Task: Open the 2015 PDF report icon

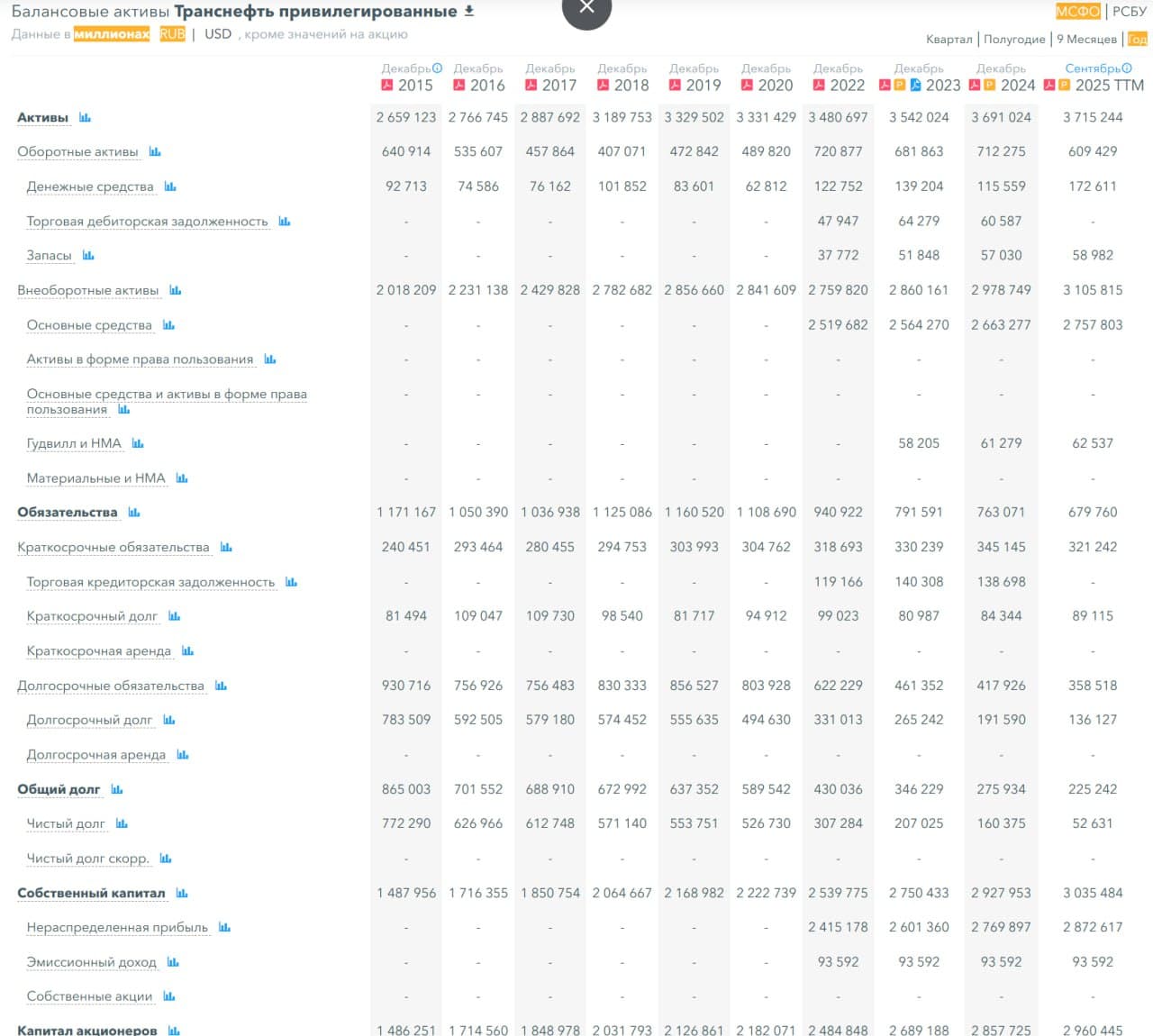Action: [x=387, y=86]
